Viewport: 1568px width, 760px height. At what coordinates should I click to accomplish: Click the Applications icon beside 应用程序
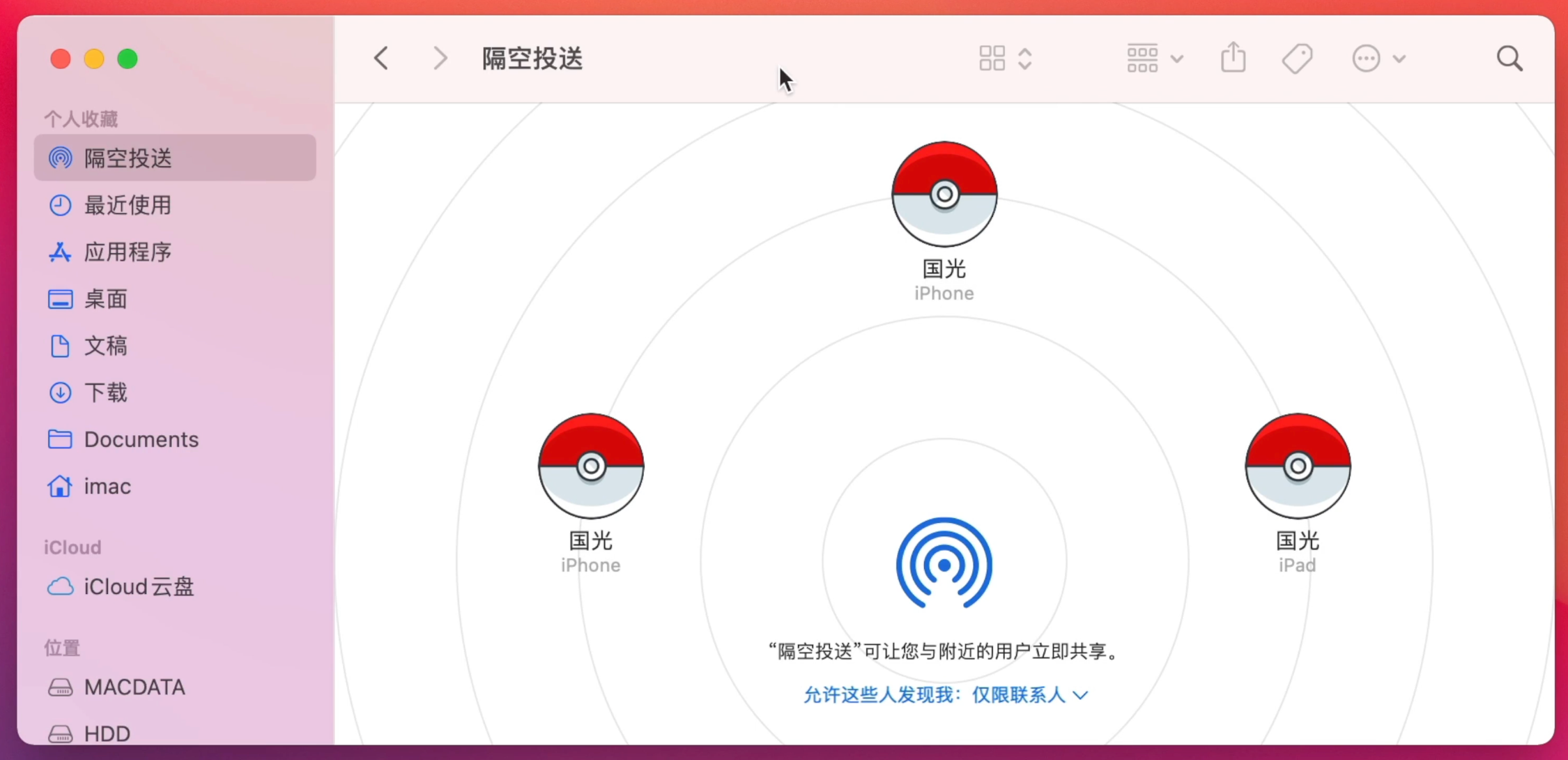coord(60,252)
